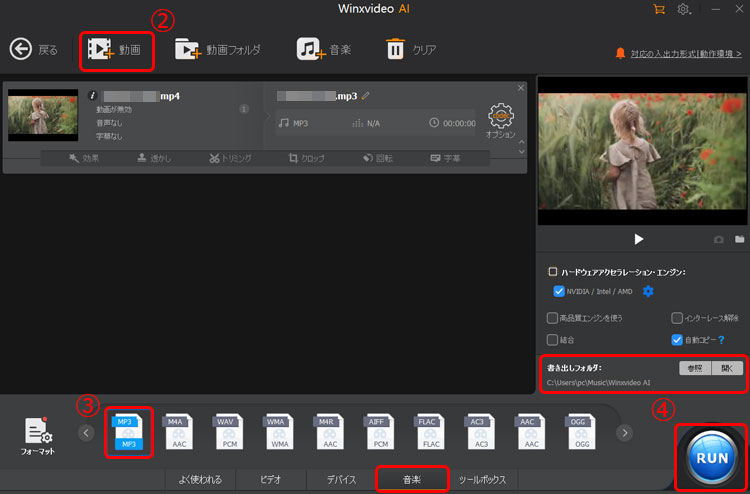Toggle ハードウェアアクセラレーション・エンジン checkbox
This screenshot has width=750, height=494.
click(x=553, y=271)
